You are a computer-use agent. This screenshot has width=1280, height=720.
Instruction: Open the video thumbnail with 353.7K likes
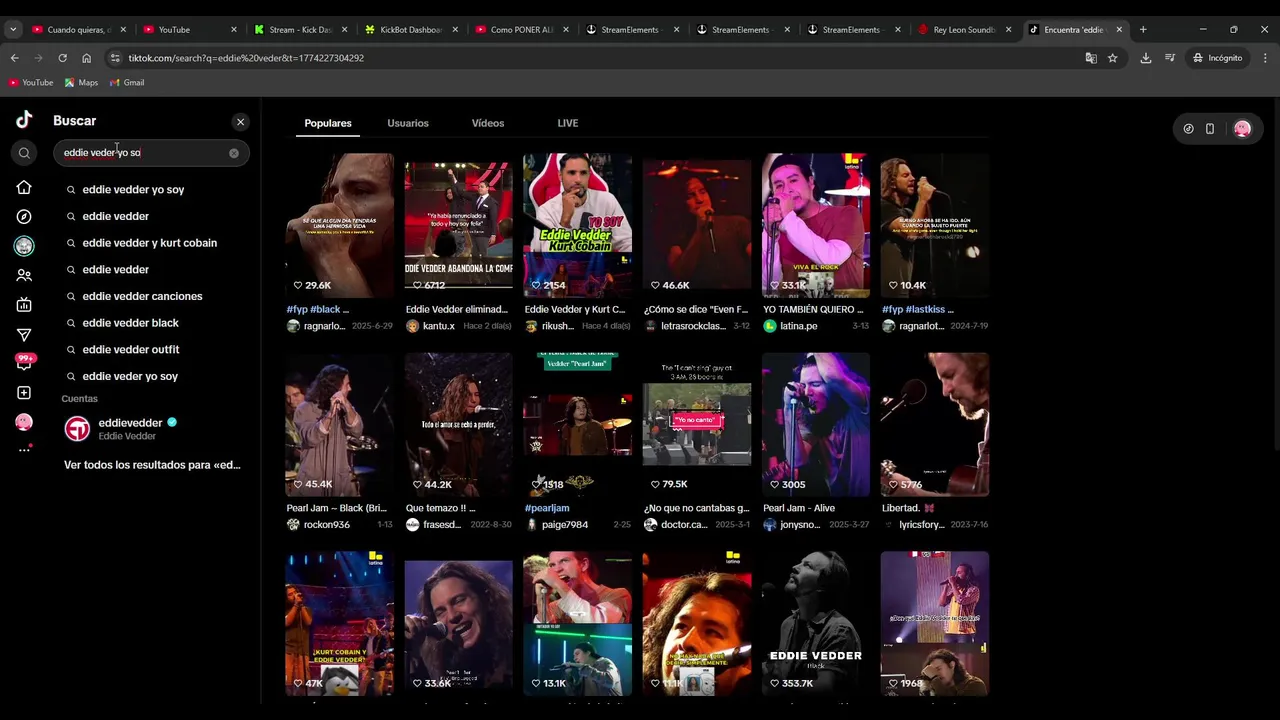[816, 623]
